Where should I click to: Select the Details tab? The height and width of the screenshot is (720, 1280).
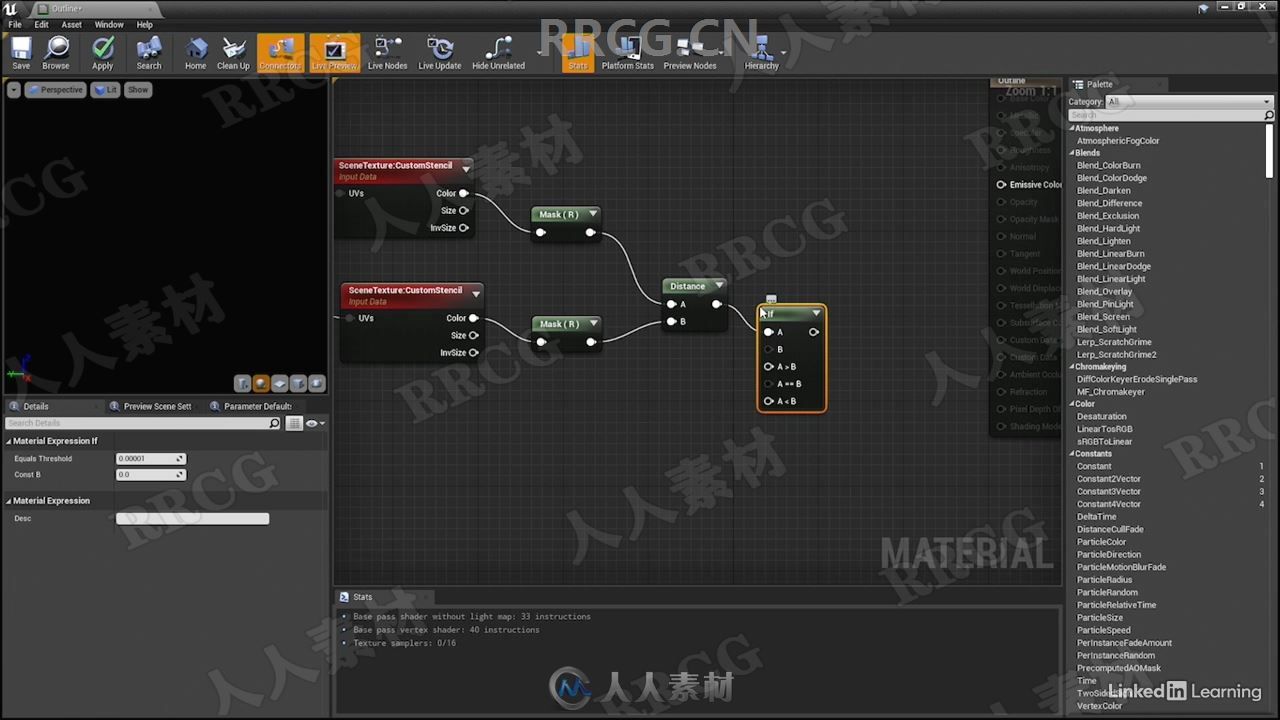coord(36,406)
